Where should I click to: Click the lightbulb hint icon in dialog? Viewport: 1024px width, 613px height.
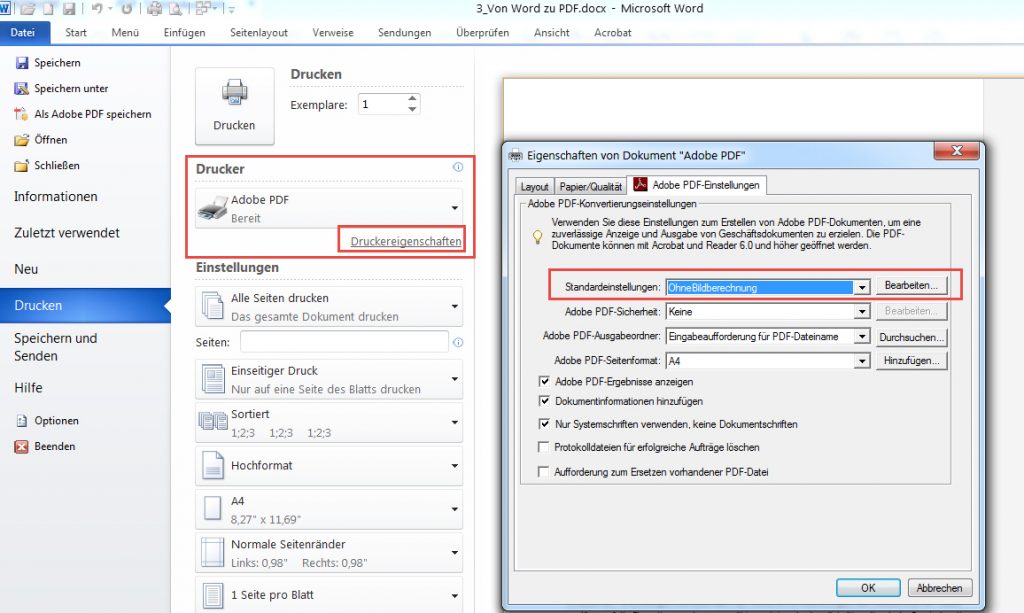coord(537,236)
